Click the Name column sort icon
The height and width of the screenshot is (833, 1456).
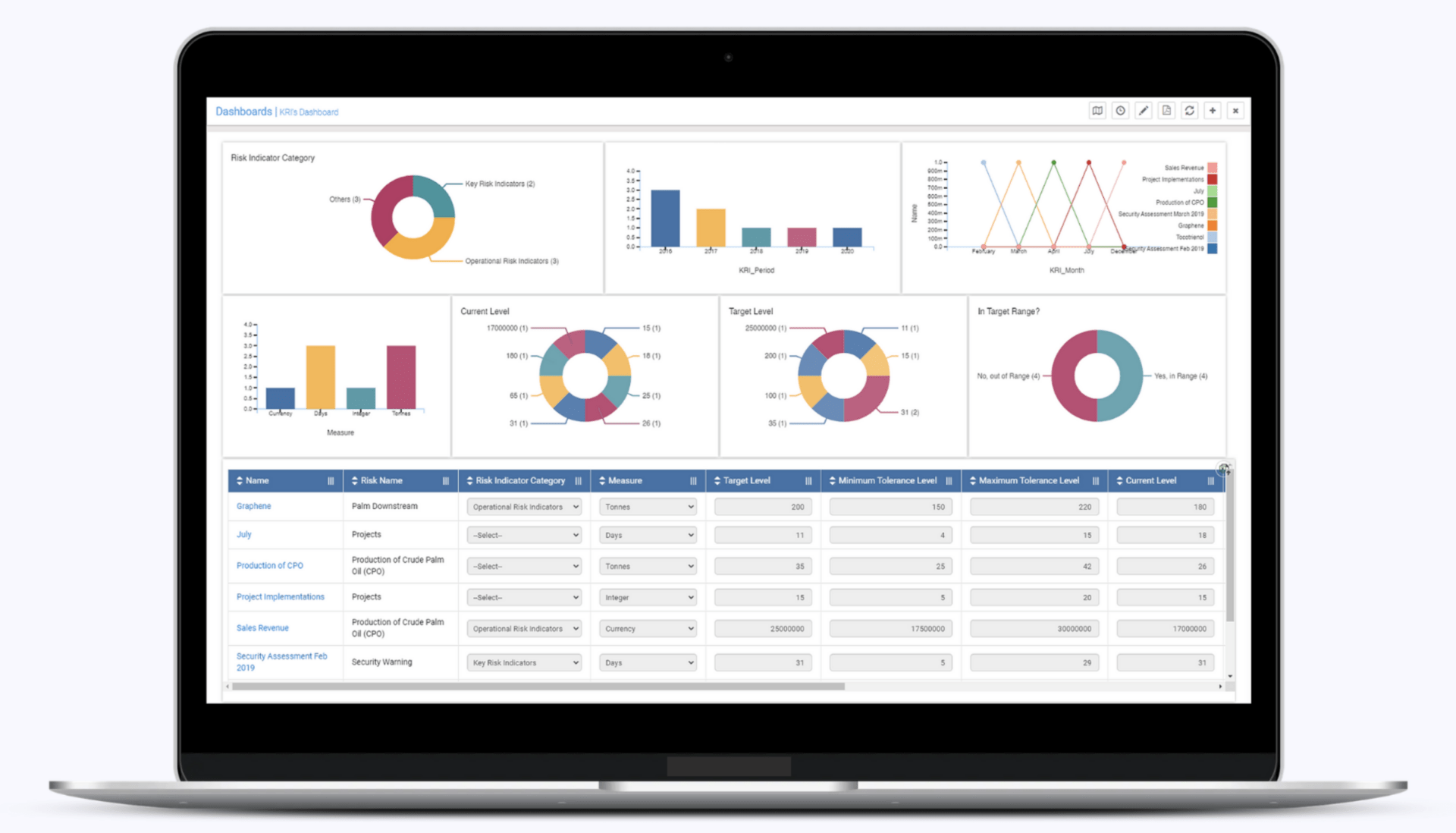[x=237, y=482]
